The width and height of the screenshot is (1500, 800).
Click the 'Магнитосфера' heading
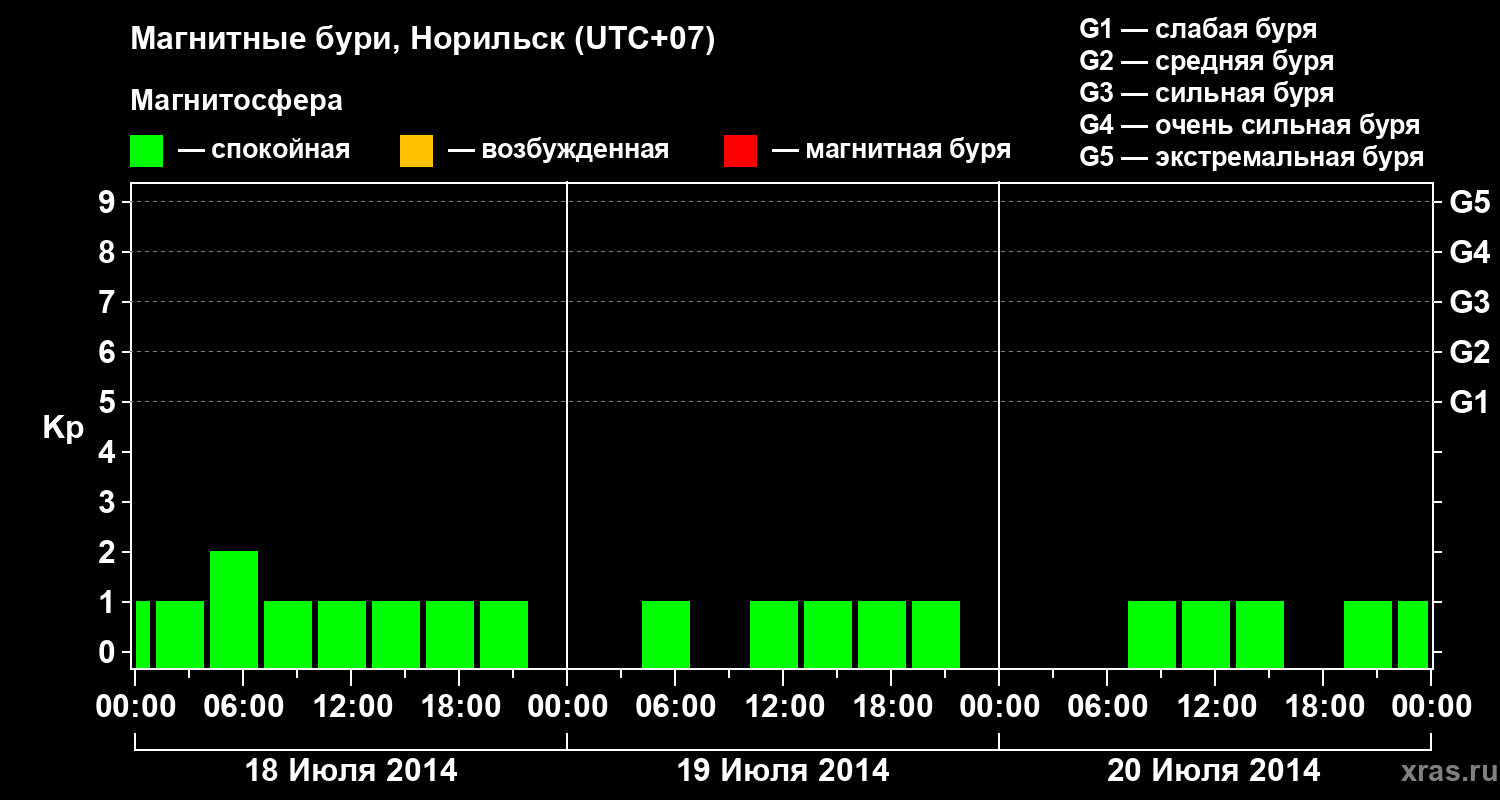pyautogui.click(x=236, y=101)
